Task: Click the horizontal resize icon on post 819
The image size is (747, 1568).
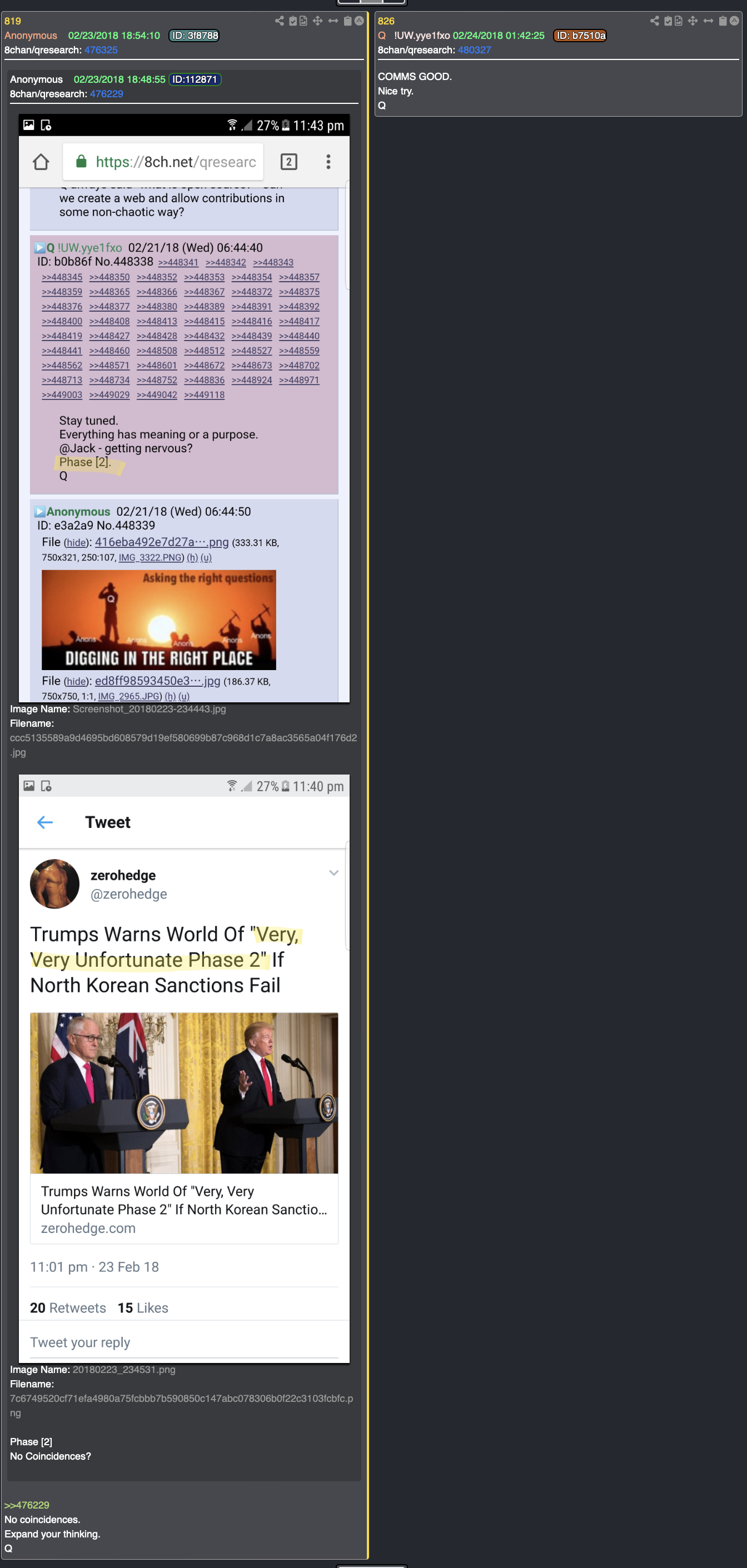Action: [x=333, y=21]
